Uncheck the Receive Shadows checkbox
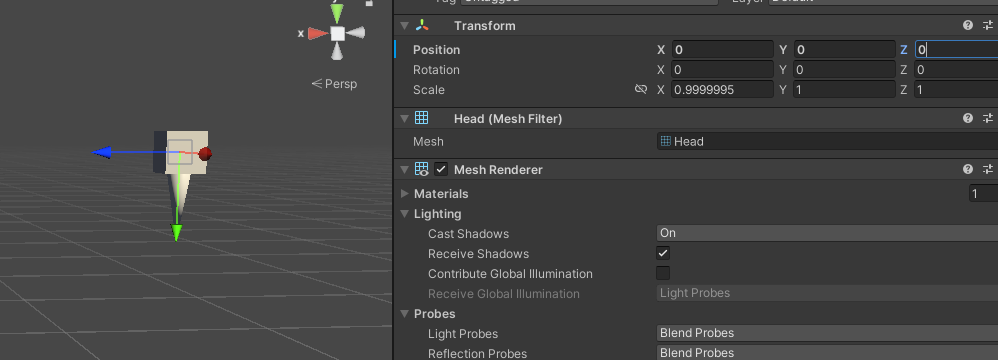Image resolution: width=998 pixels, height=360 pixels. 663,253
